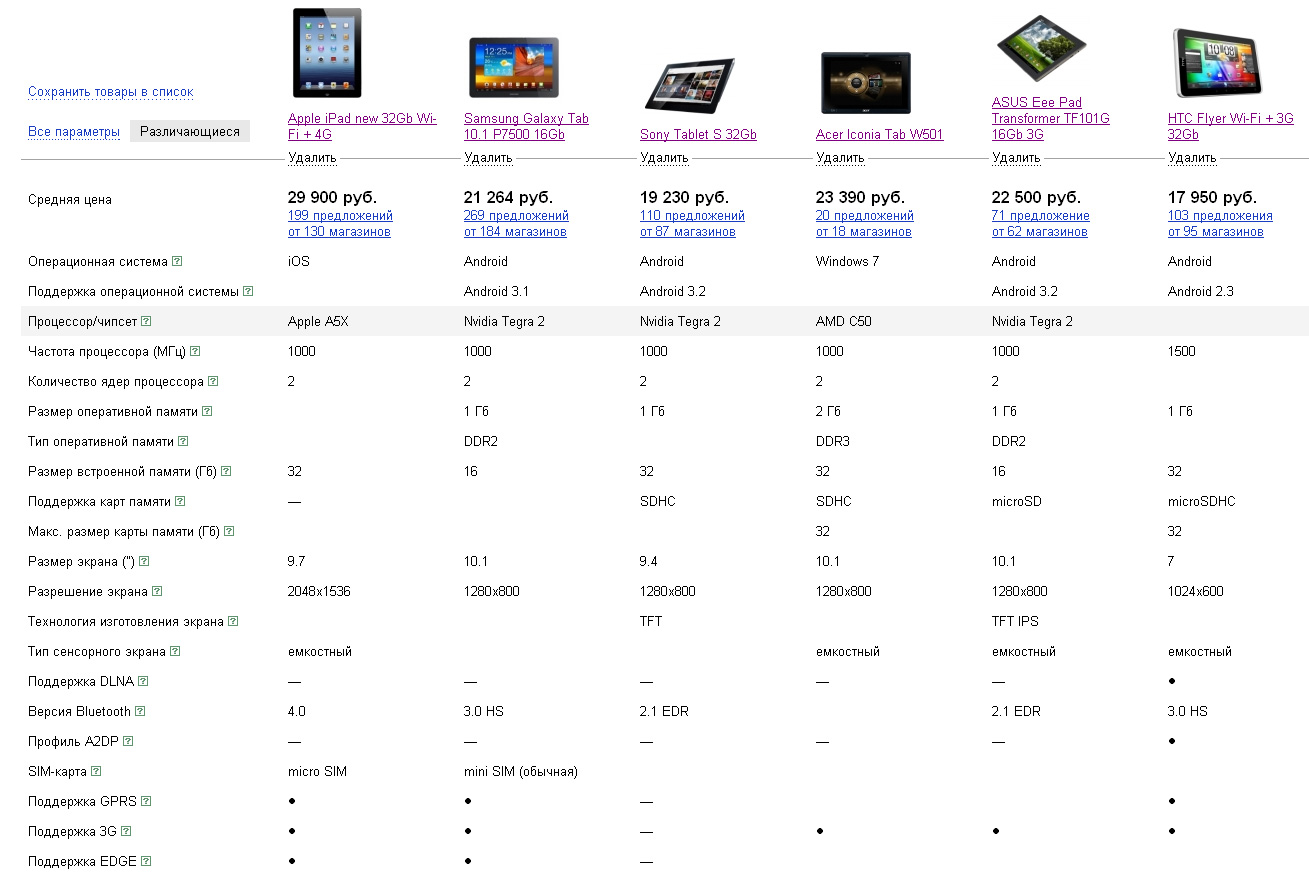
Task: Click the ASUS Eee Pad Transformer image
Action: (1042, 48)
